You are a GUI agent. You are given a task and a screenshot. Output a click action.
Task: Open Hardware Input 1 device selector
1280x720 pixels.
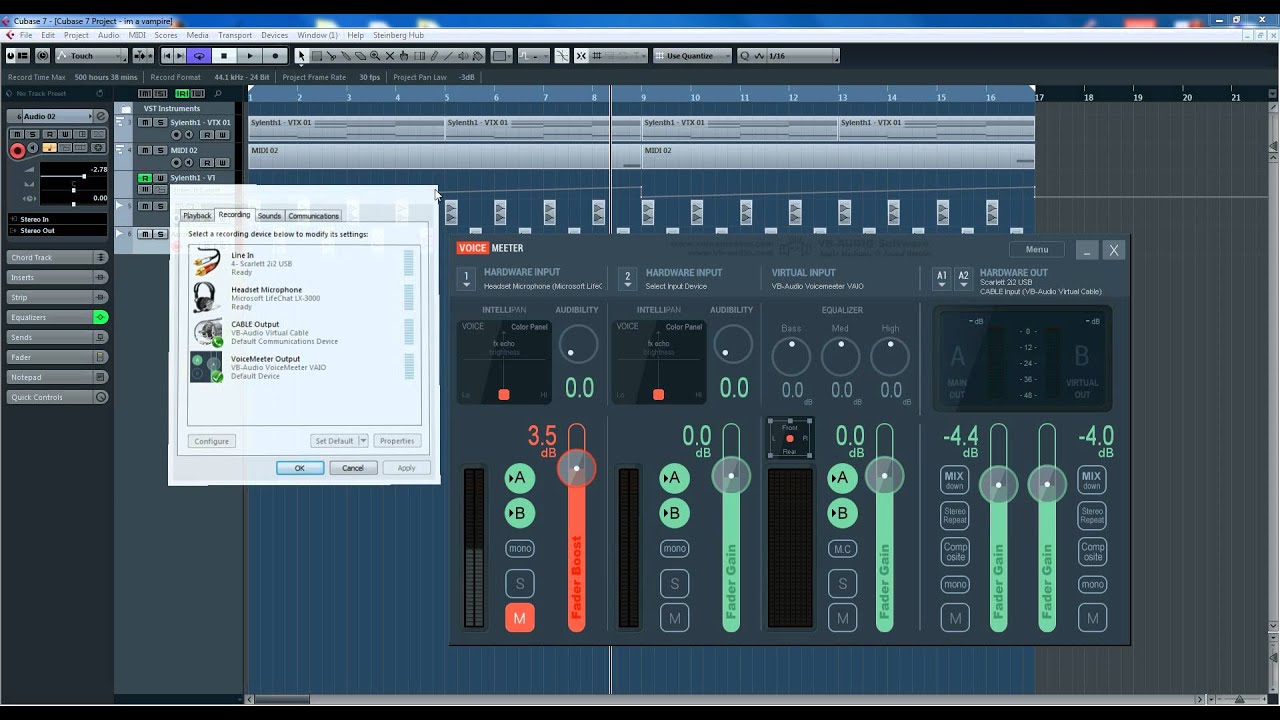point(465,279)
